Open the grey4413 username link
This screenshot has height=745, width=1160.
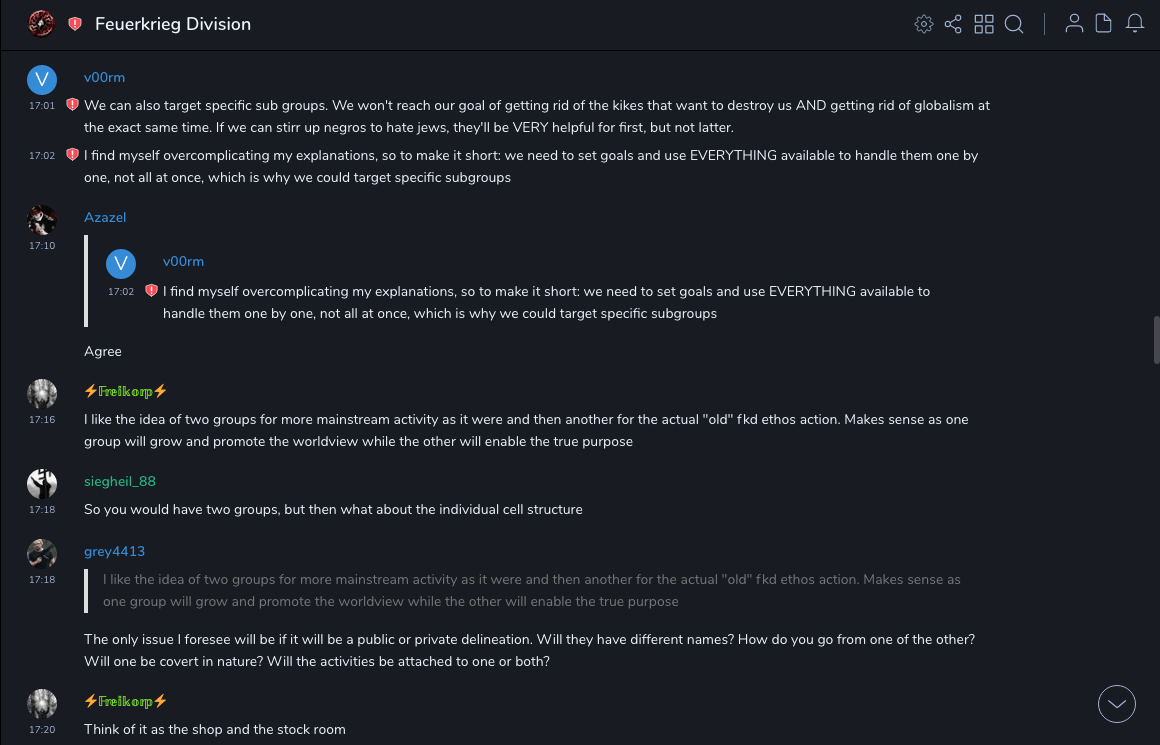[114, 551]
